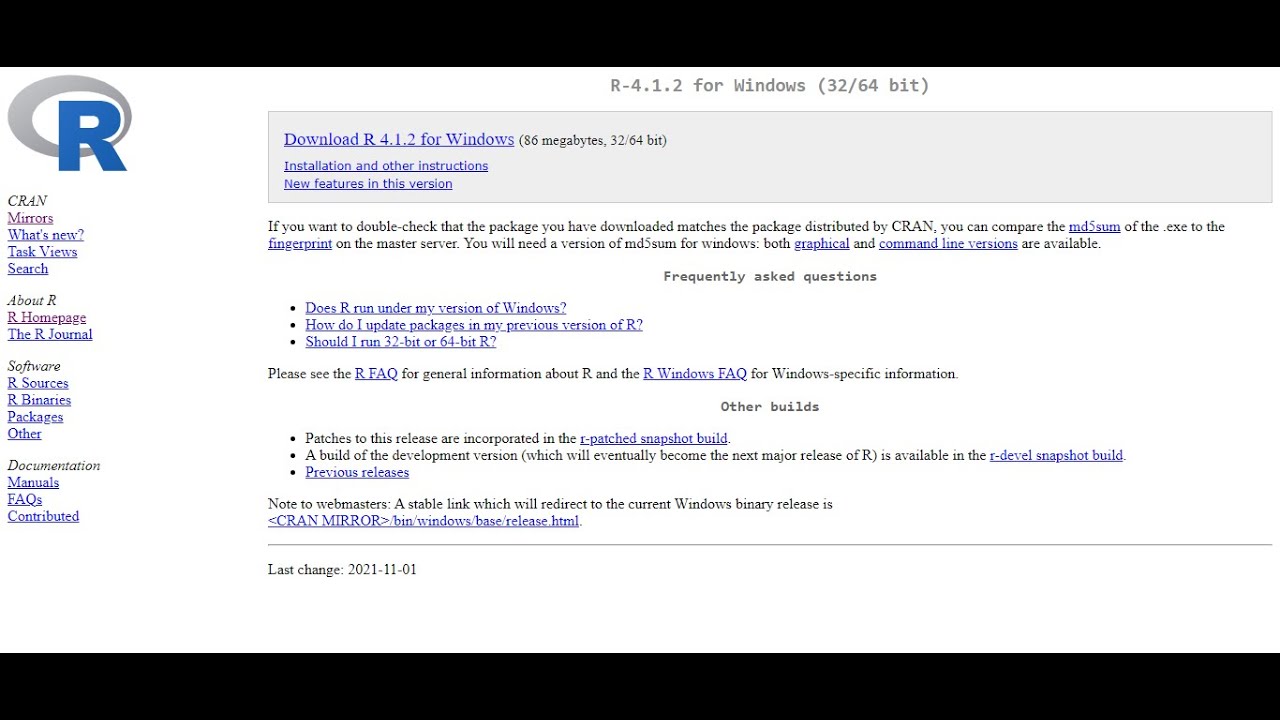This screenshot has height=720, width=1280.
Task: Go to Mirrors in sidebar
Action: coord(30,218)
